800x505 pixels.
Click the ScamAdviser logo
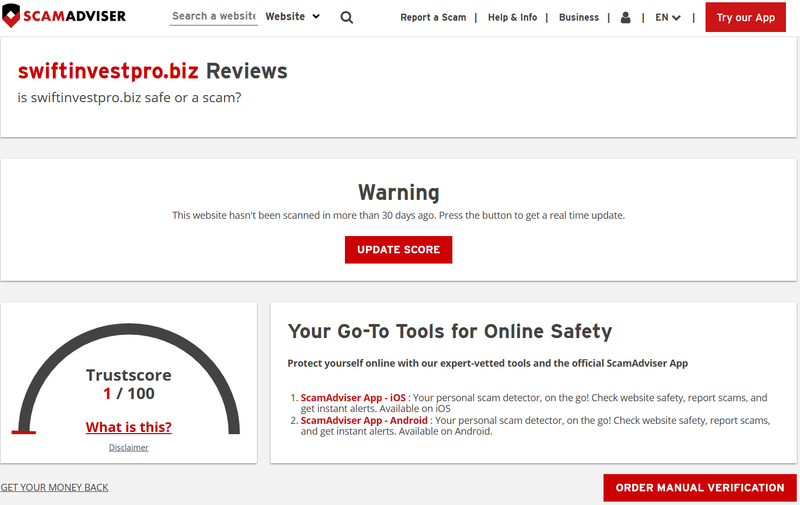(x=64, y=16)
